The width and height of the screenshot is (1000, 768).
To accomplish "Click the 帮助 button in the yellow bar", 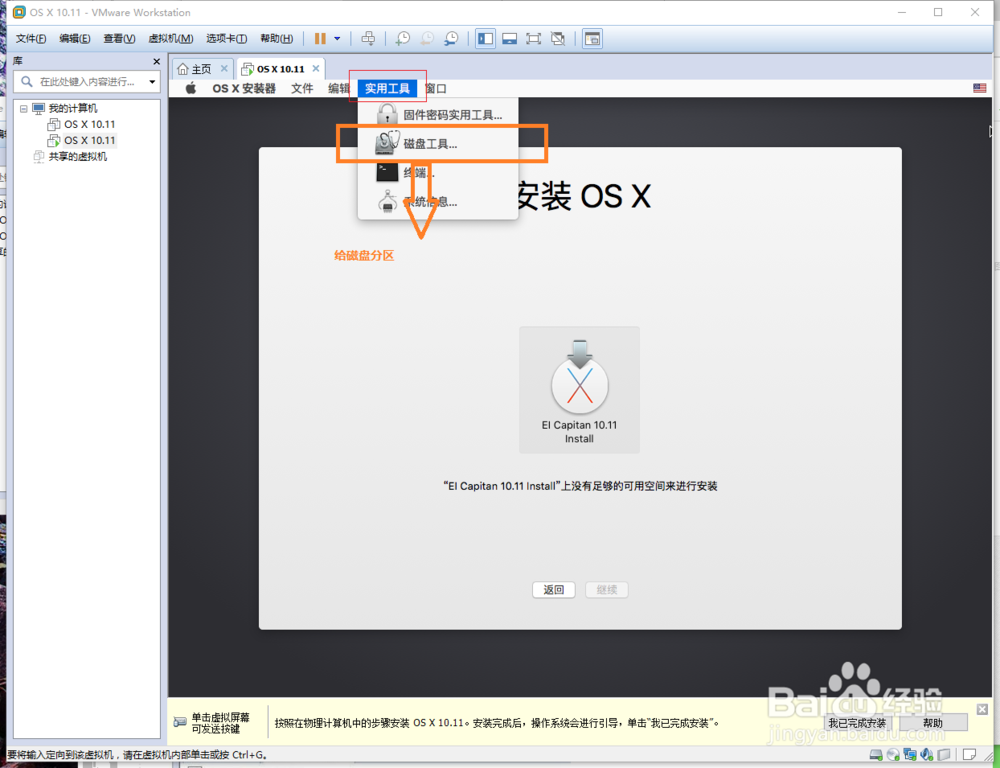I will click(x=932, y=723).
